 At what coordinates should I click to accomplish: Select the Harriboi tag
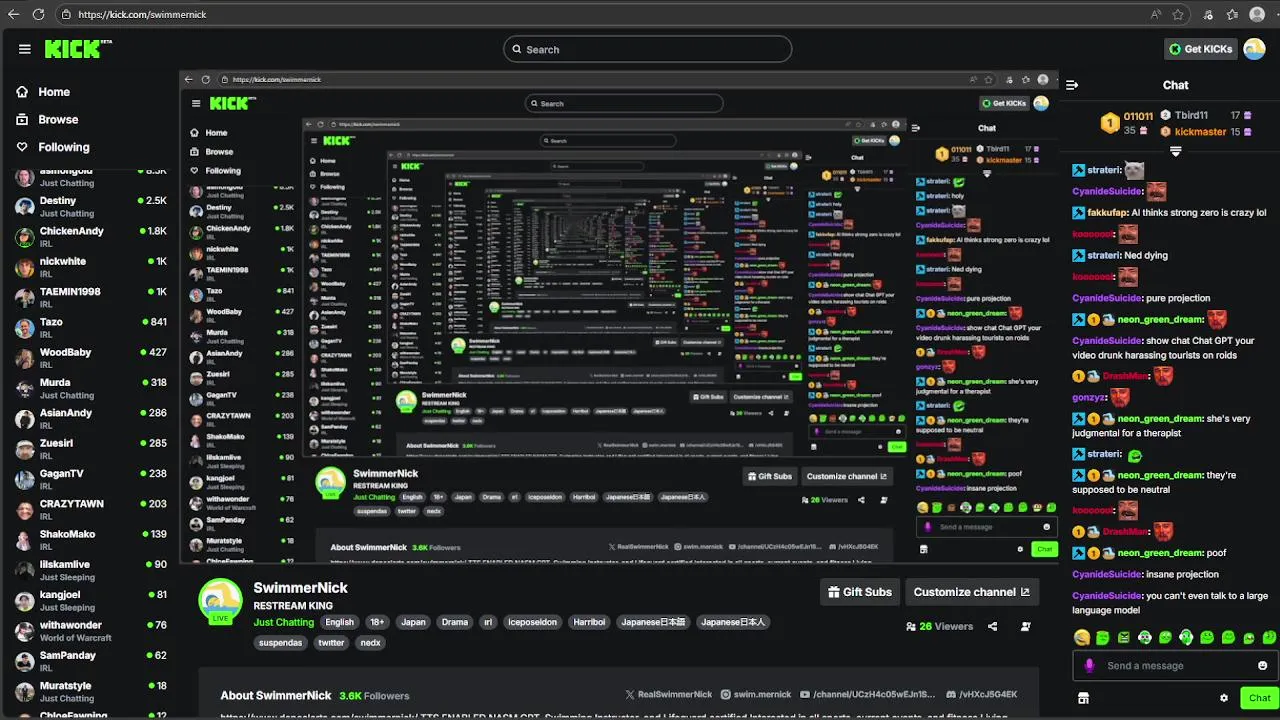coord(589,622)
